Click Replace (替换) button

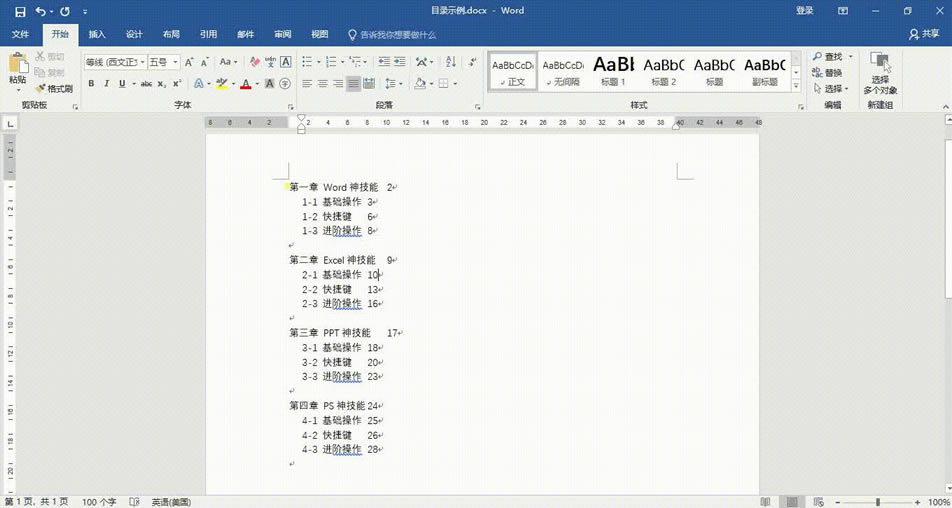pyautogui.click(x=828, y=73)
